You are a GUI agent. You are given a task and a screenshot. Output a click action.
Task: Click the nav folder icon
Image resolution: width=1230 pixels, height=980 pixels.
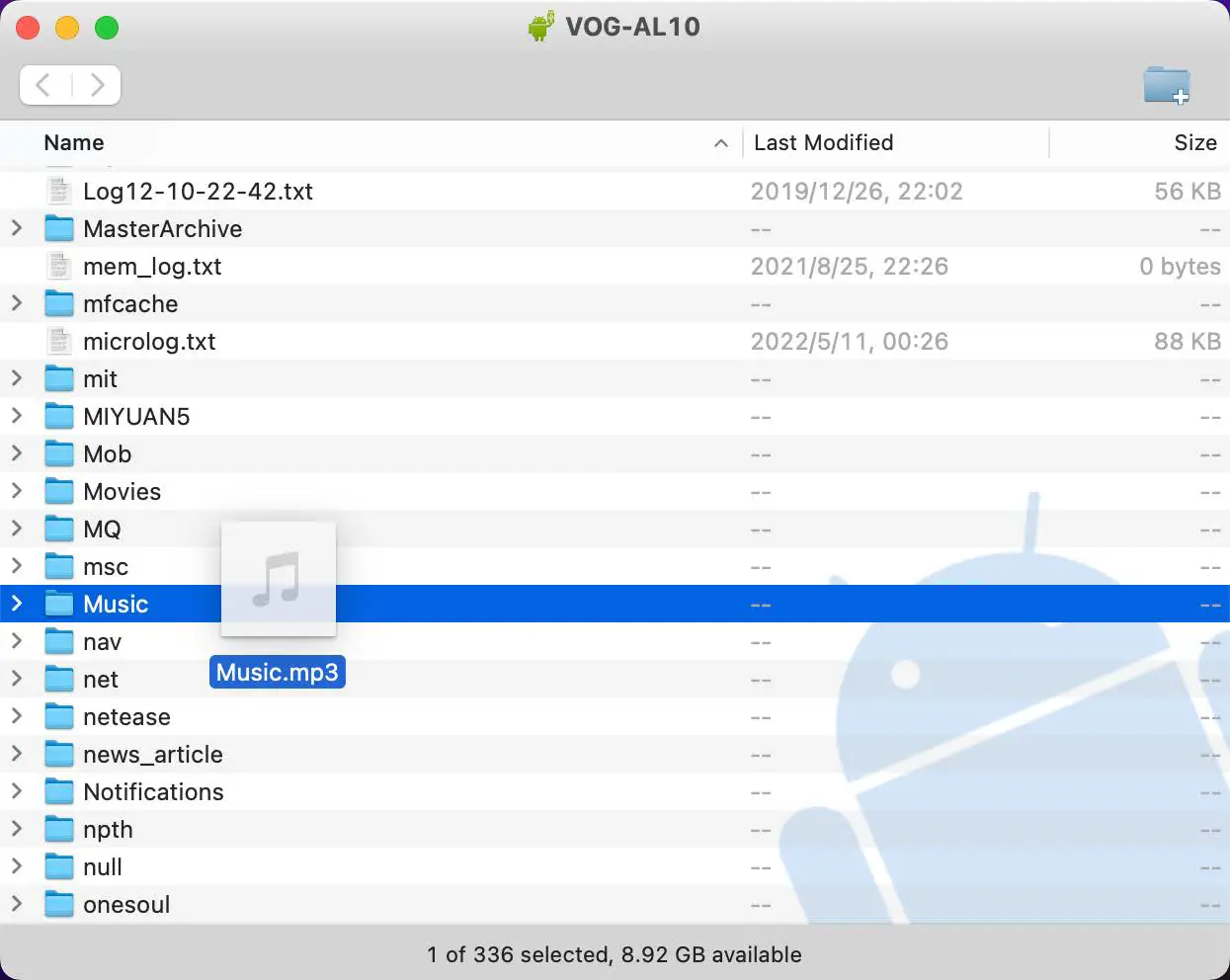pyautogui.click(x=59, y=641)
